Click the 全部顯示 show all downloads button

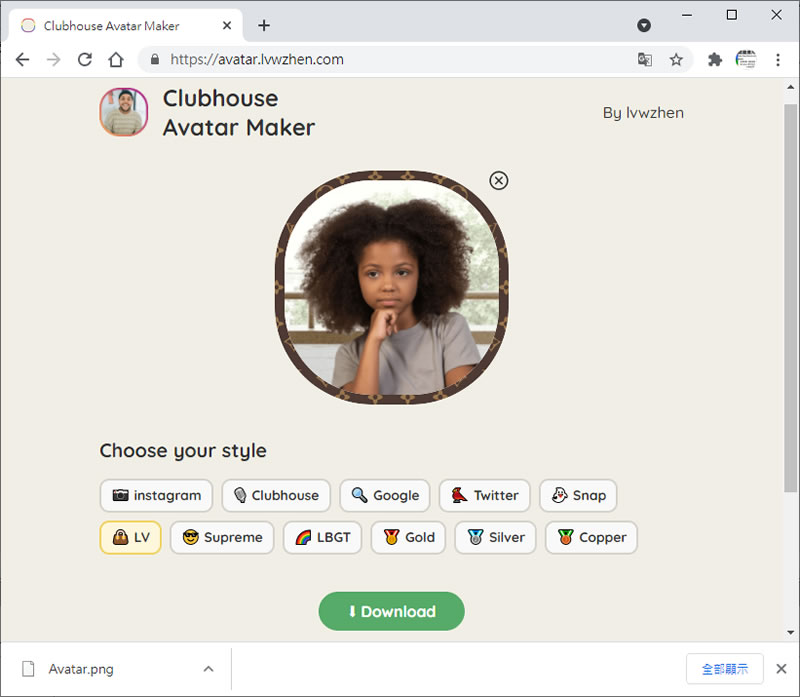(x=724, y=669)
